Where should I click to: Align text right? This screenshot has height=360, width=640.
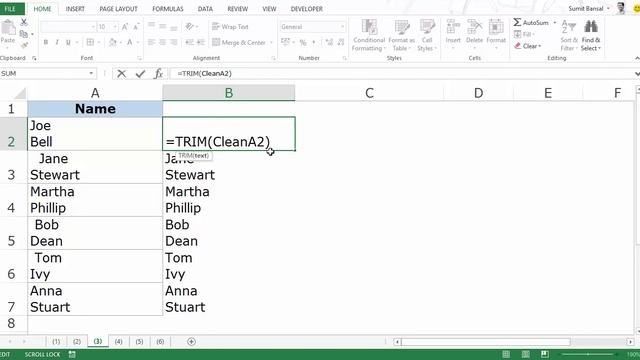174,42
